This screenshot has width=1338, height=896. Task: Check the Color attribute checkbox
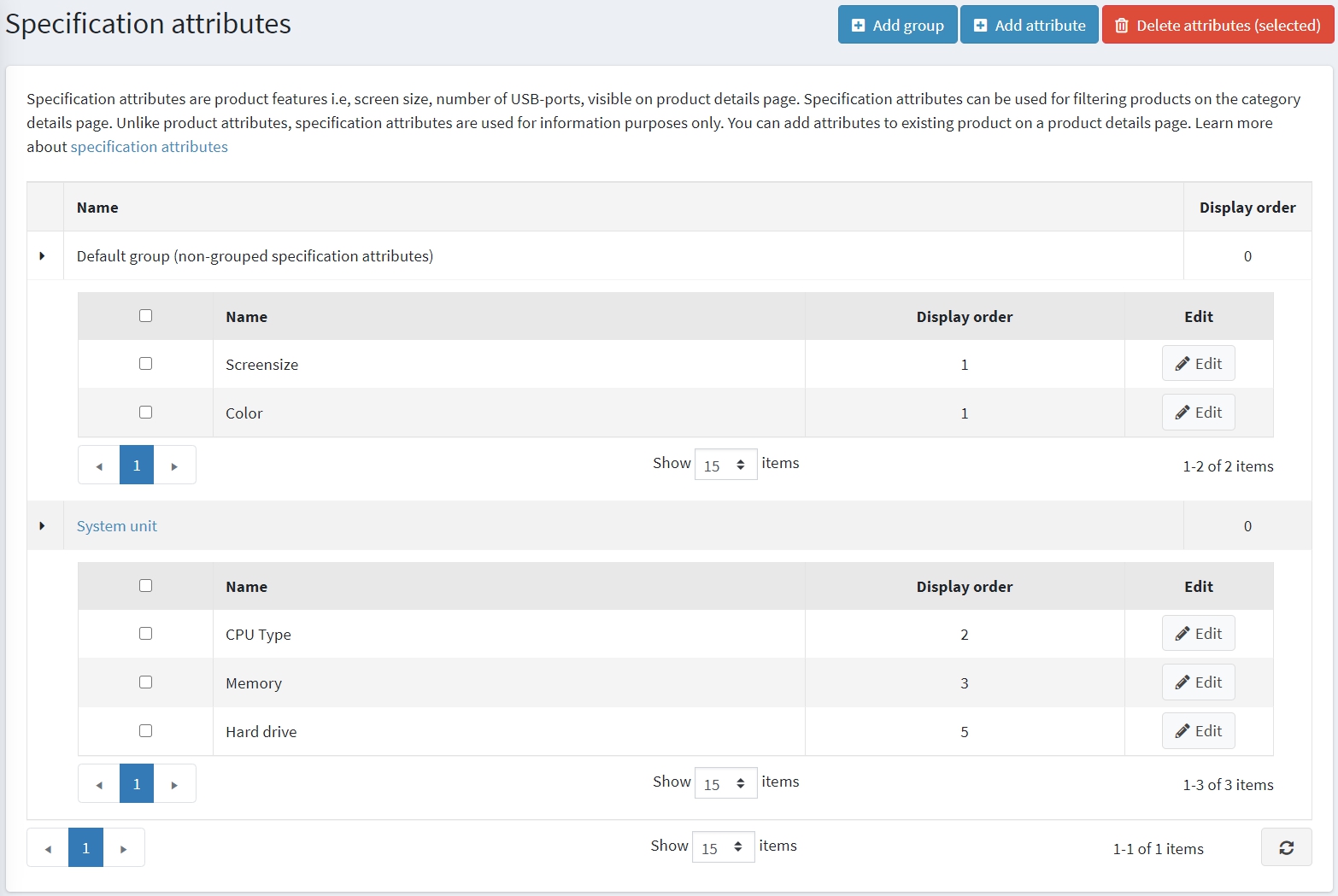coord(145,413)
